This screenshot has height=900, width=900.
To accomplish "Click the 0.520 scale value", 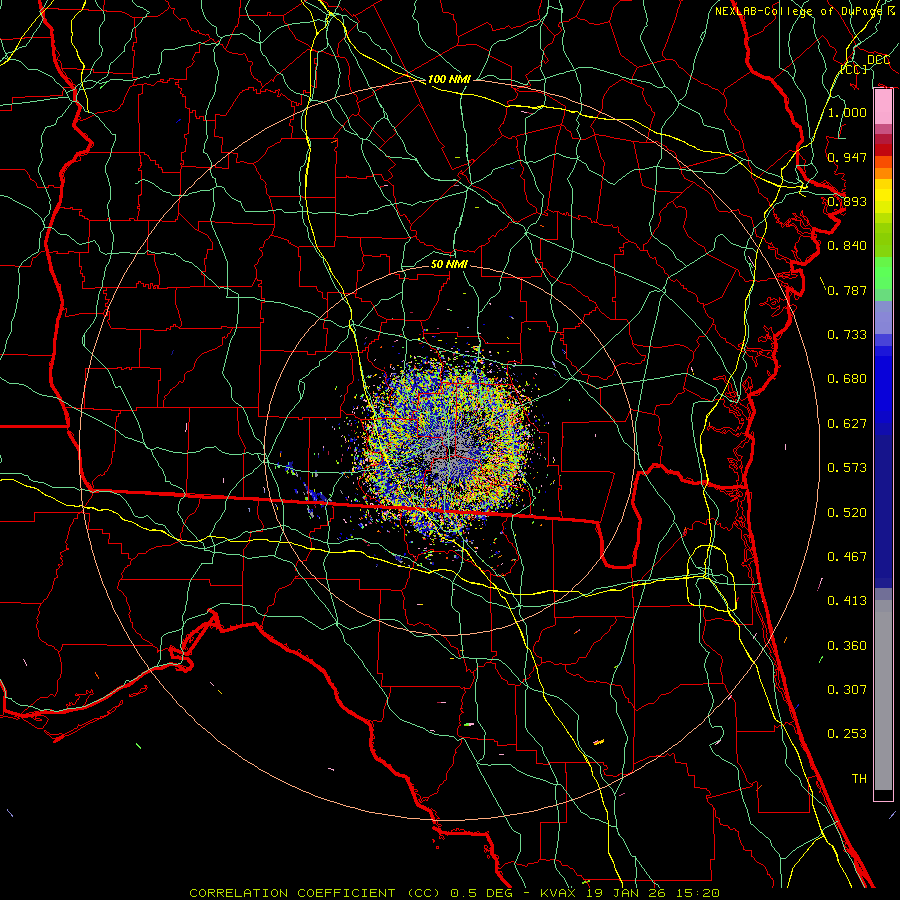I will [x=847, y=513].
